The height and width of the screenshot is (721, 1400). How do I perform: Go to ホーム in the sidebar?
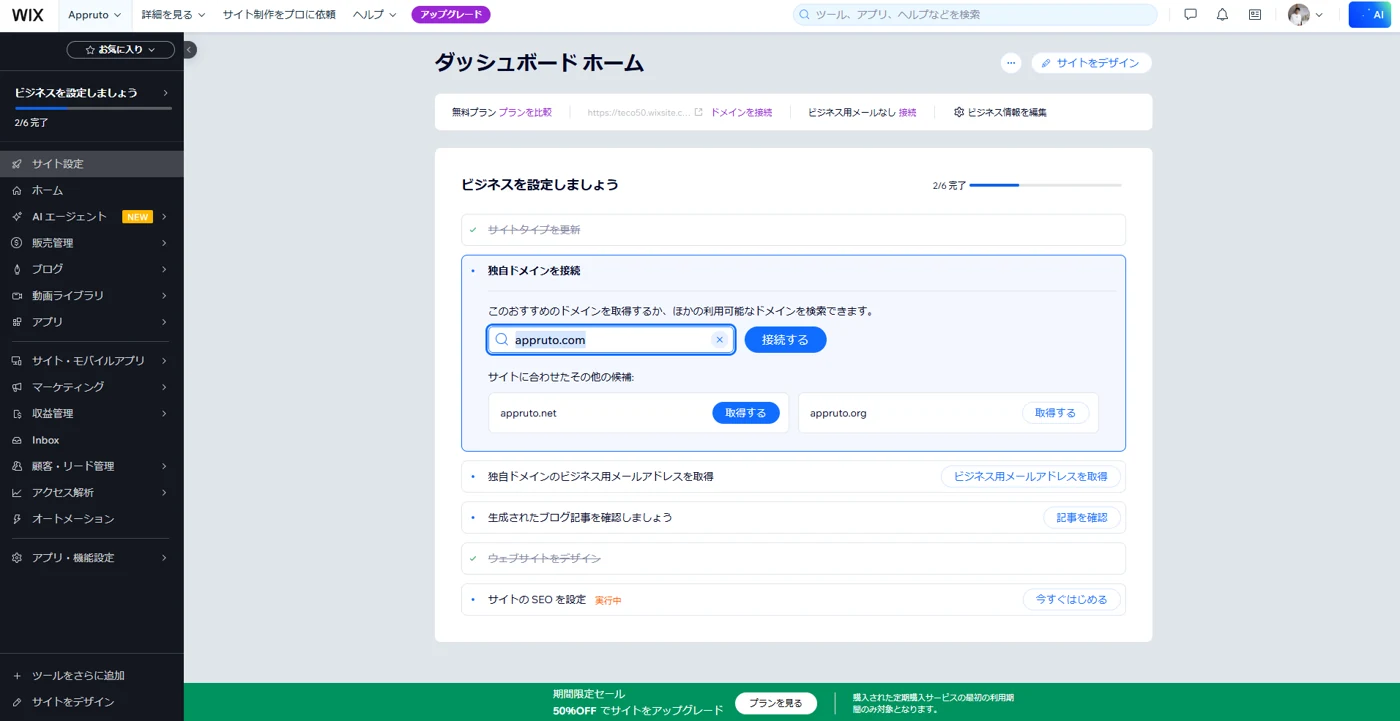tap(92, 190)
